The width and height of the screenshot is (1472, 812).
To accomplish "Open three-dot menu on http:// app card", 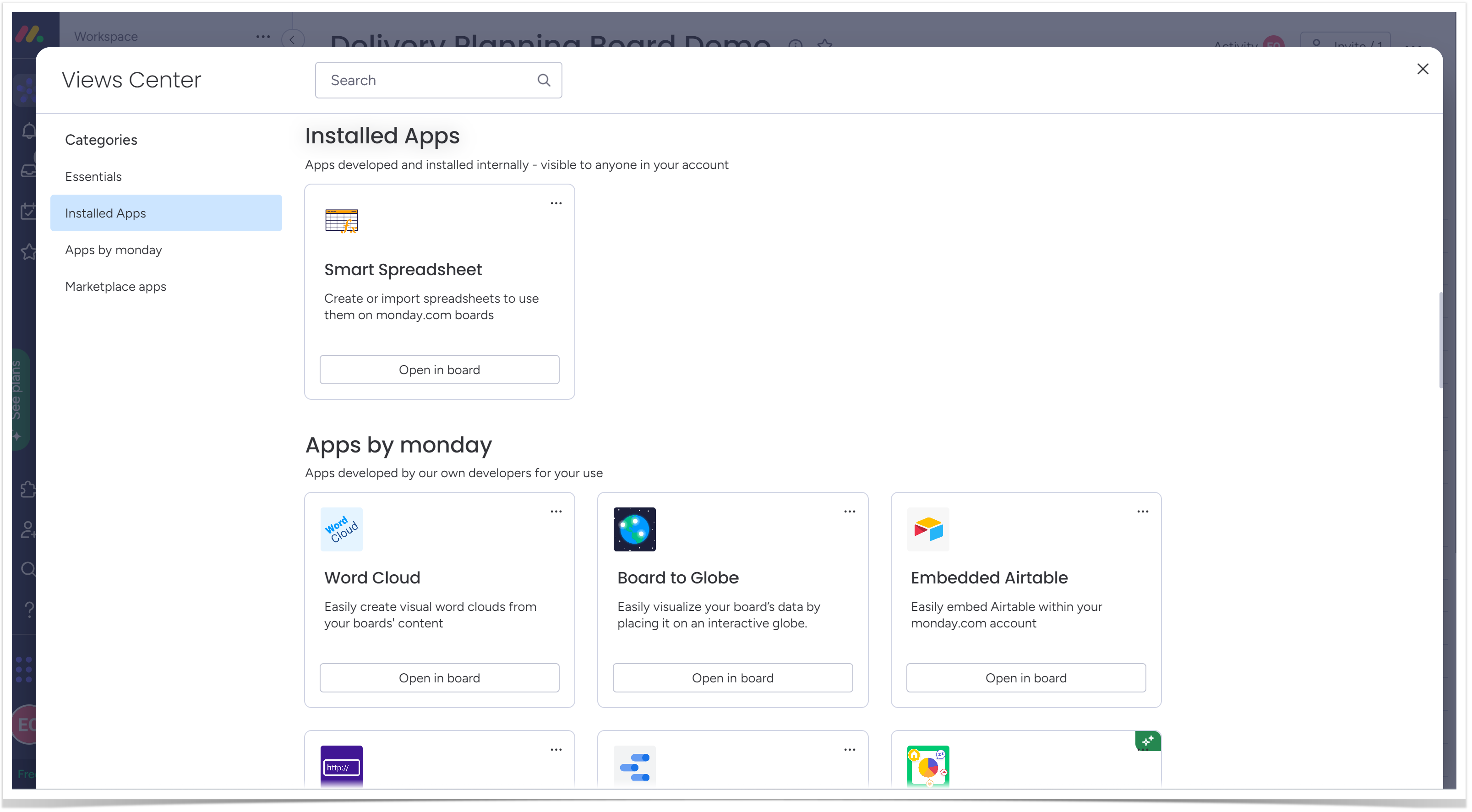I will 556,750.
